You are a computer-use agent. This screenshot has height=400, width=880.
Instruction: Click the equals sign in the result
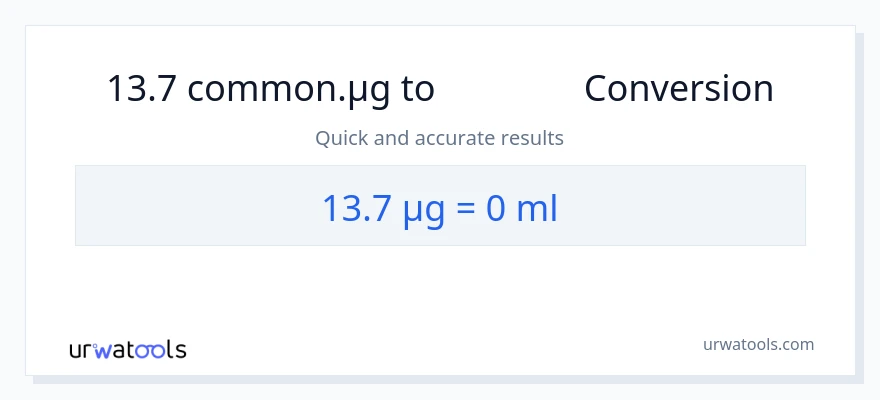click(465, 209)
